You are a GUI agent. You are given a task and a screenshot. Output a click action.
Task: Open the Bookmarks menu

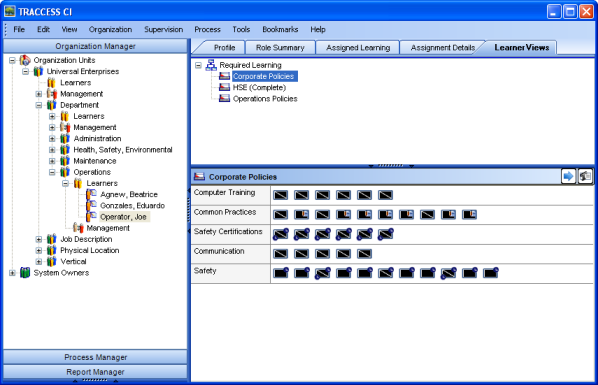click(280, 29)
